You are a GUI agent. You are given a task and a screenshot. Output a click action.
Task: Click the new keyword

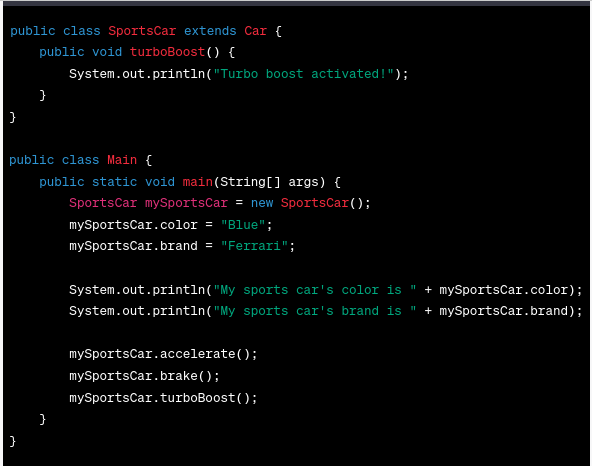pyautogui.click(x=262, y=203)
